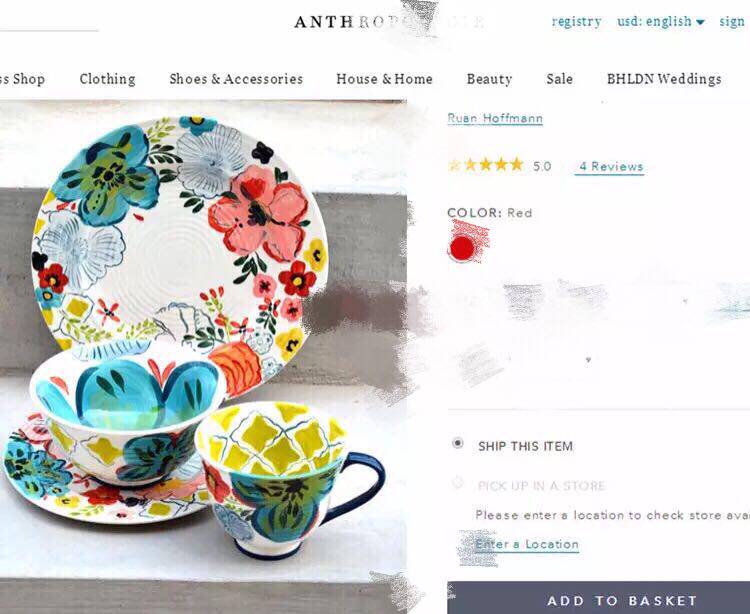This screenshot has height=614, width=750.
Task: Click the sign in link
Action: 732,22
